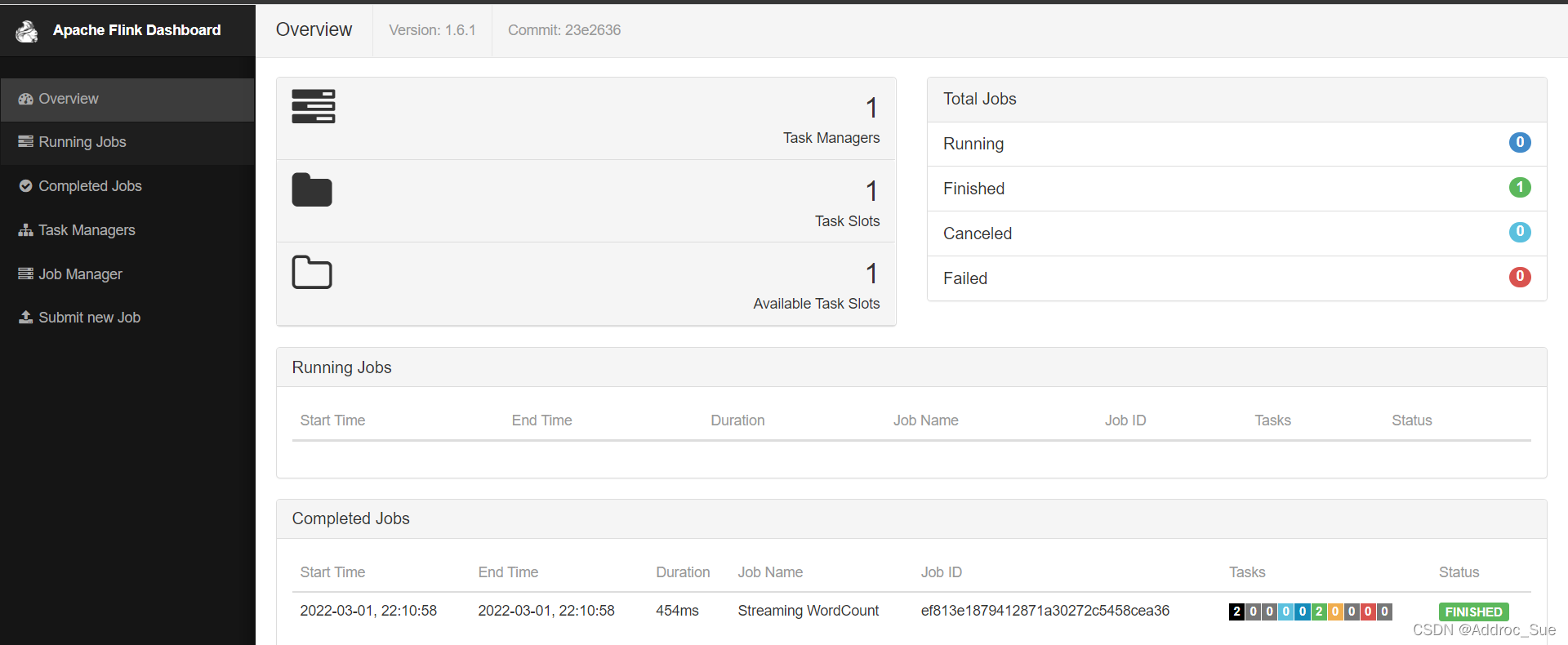Click the light-blue Canceled jobs count badge
This screenshot has width=1568, height=645.
(1520, 232)
